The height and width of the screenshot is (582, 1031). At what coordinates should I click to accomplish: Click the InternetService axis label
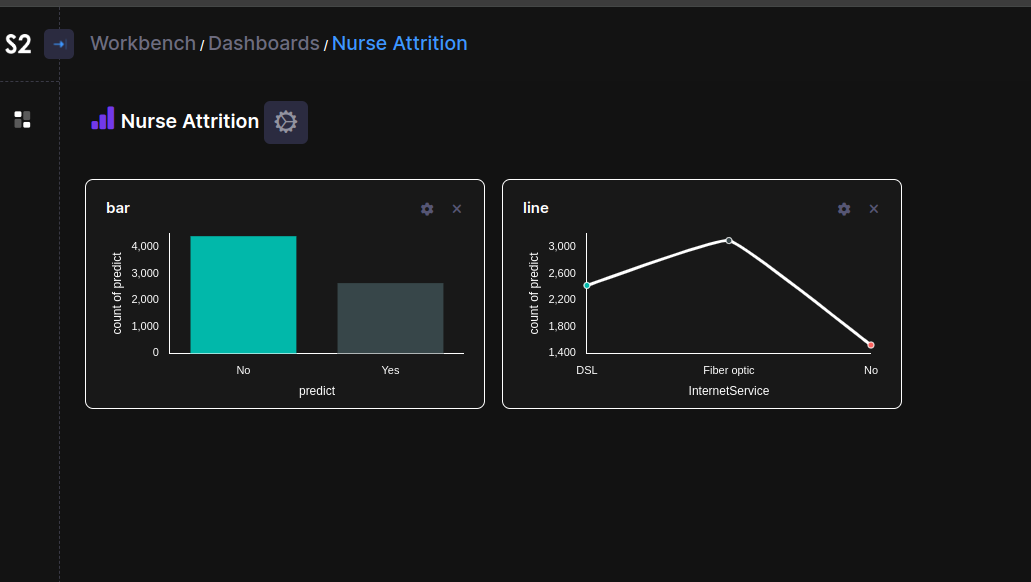click(x=729, y=391)
